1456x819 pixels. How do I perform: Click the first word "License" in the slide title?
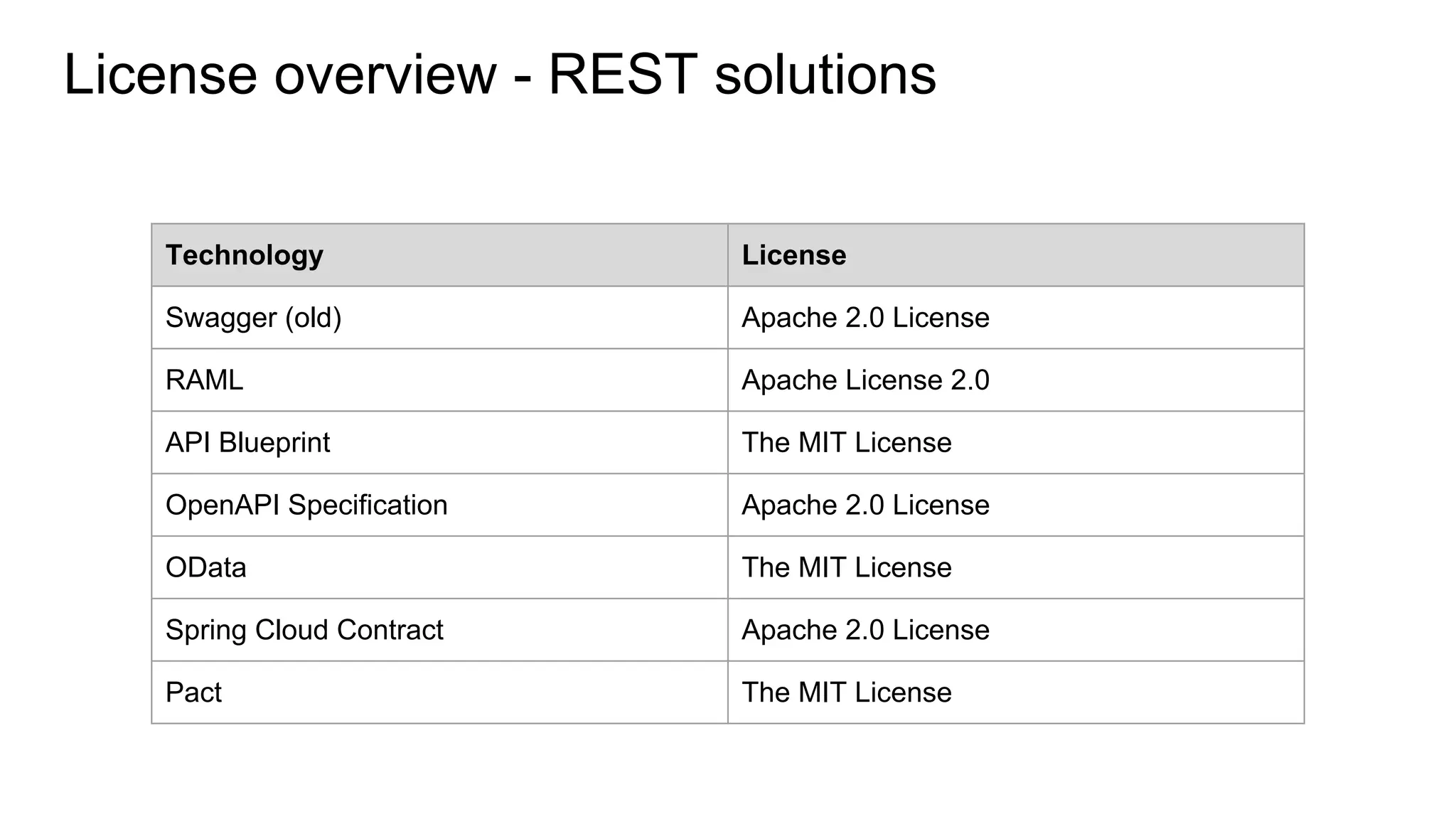(x=160, y=74)
